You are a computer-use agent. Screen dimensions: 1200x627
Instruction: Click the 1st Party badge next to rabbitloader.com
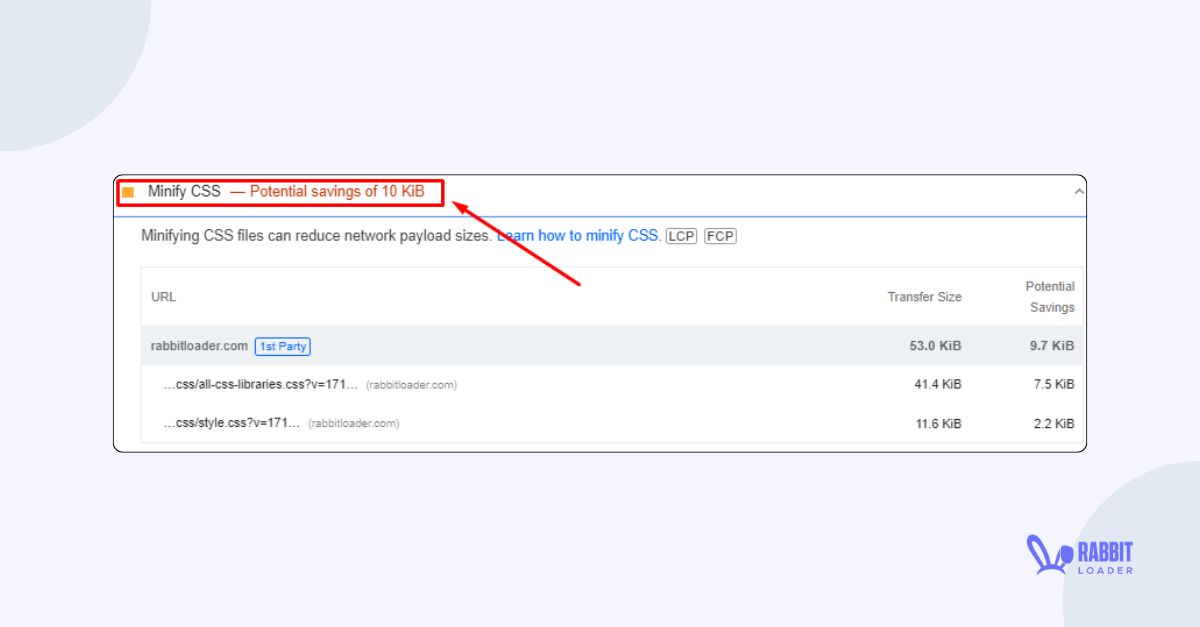[x=282, y=346]
